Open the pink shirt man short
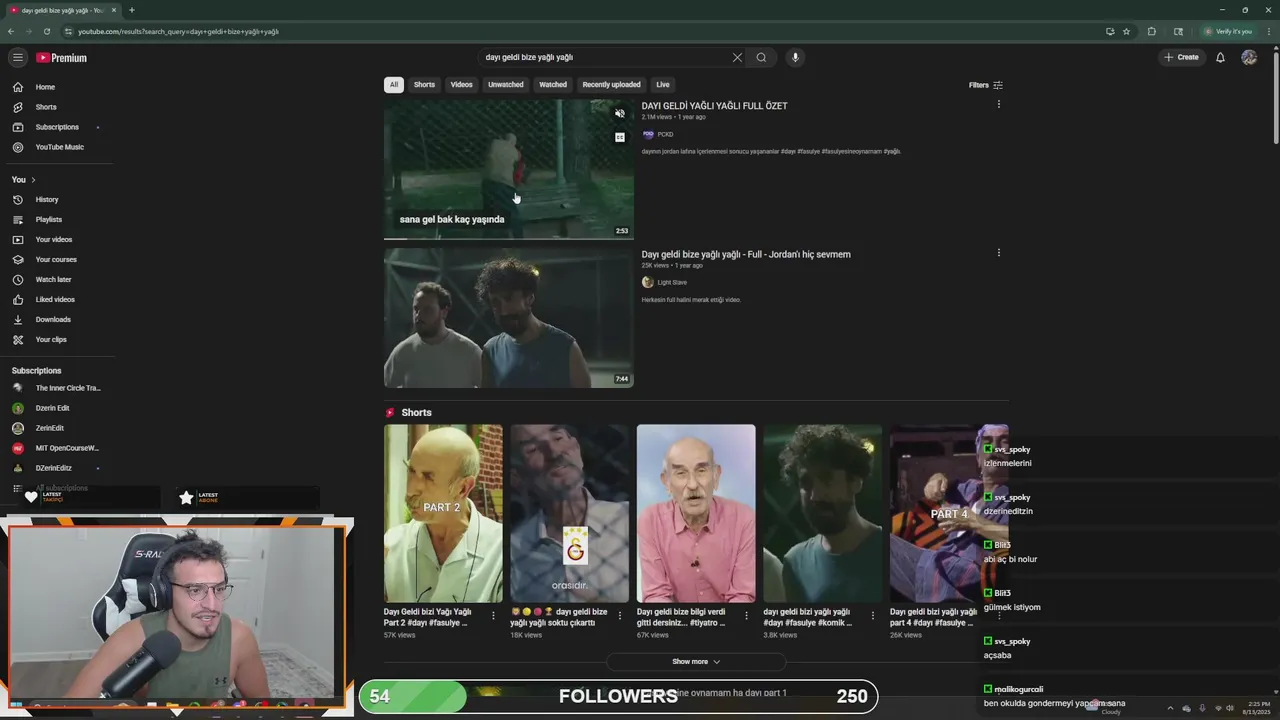The width and height of the screenshot is (1280, 720). (x=696, y=513)
